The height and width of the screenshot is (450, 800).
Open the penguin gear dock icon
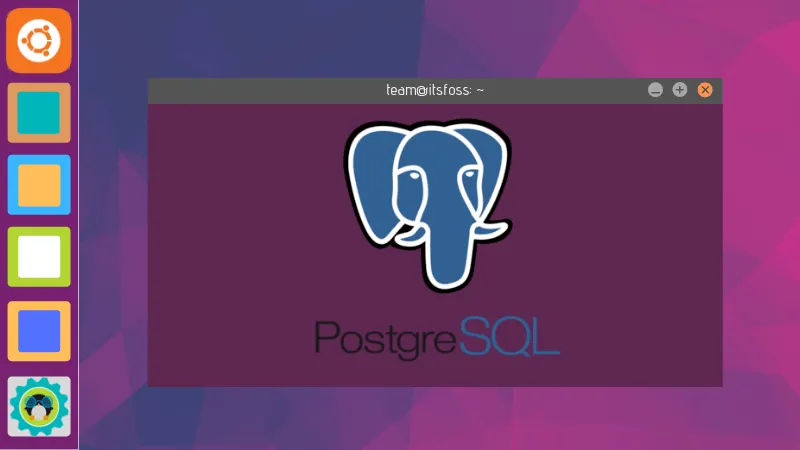coord(39,406)
